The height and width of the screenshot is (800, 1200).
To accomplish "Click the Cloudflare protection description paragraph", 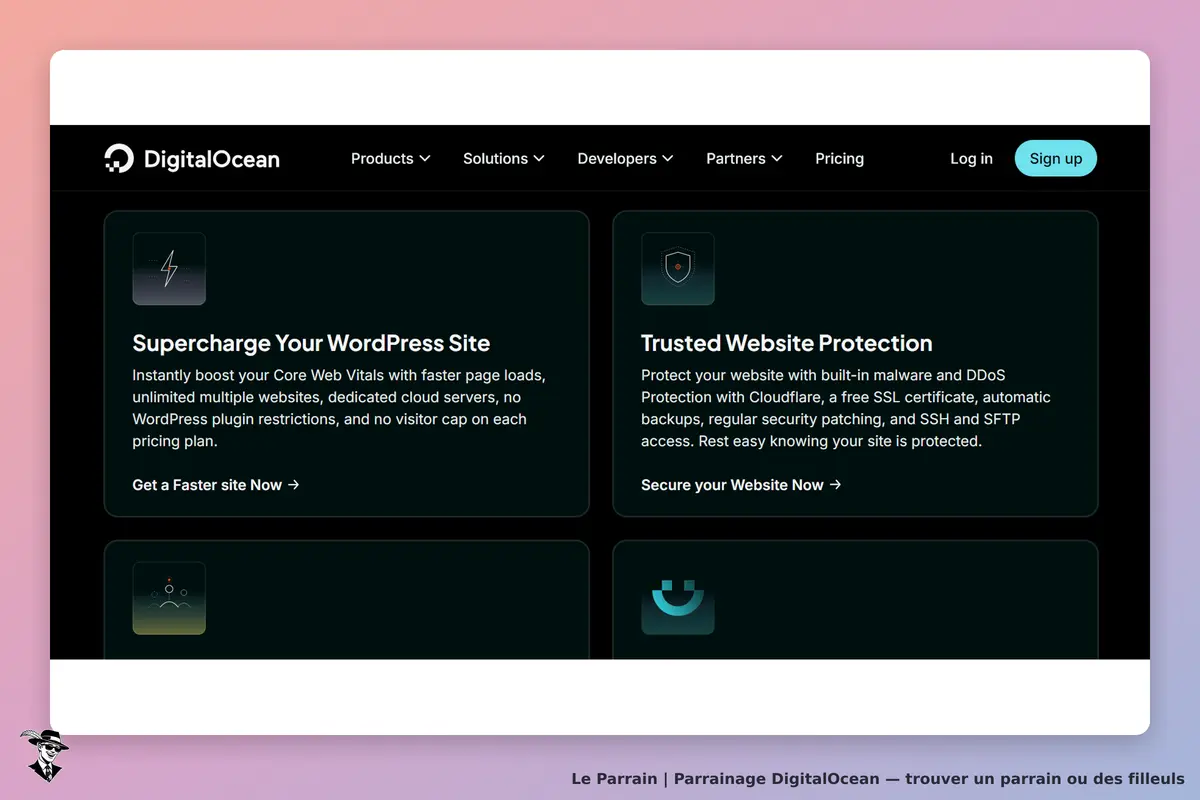I will tap(846, 408).
